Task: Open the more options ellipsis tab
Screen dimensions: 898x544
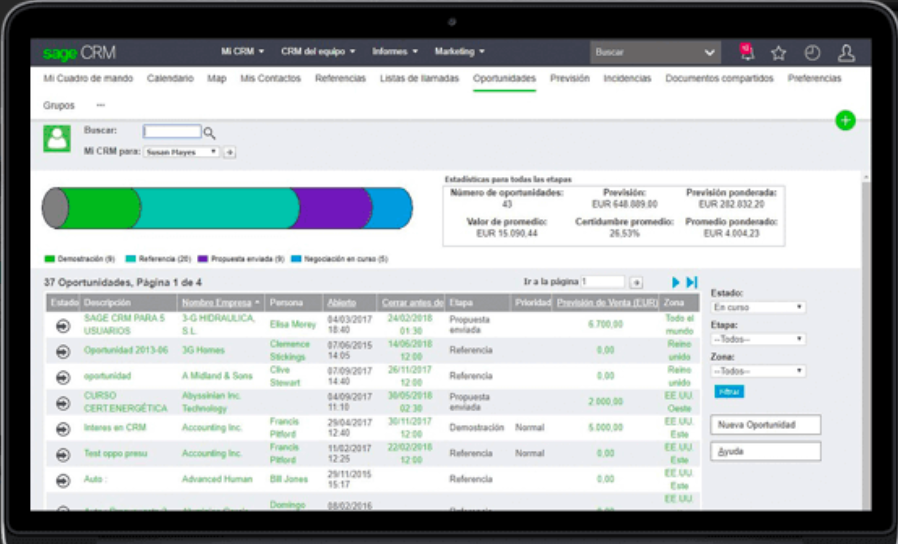Action: pos(101,105)
